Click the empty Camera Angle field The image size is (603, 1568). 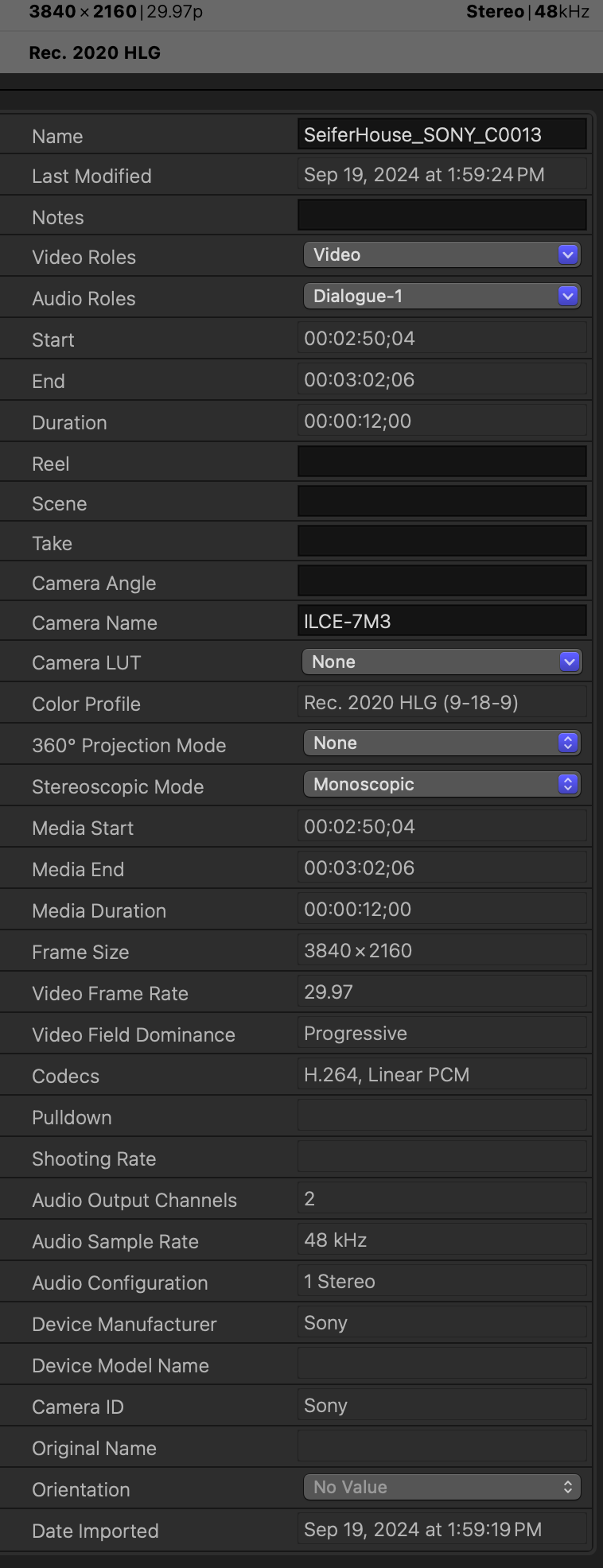[x=442, y=581]
